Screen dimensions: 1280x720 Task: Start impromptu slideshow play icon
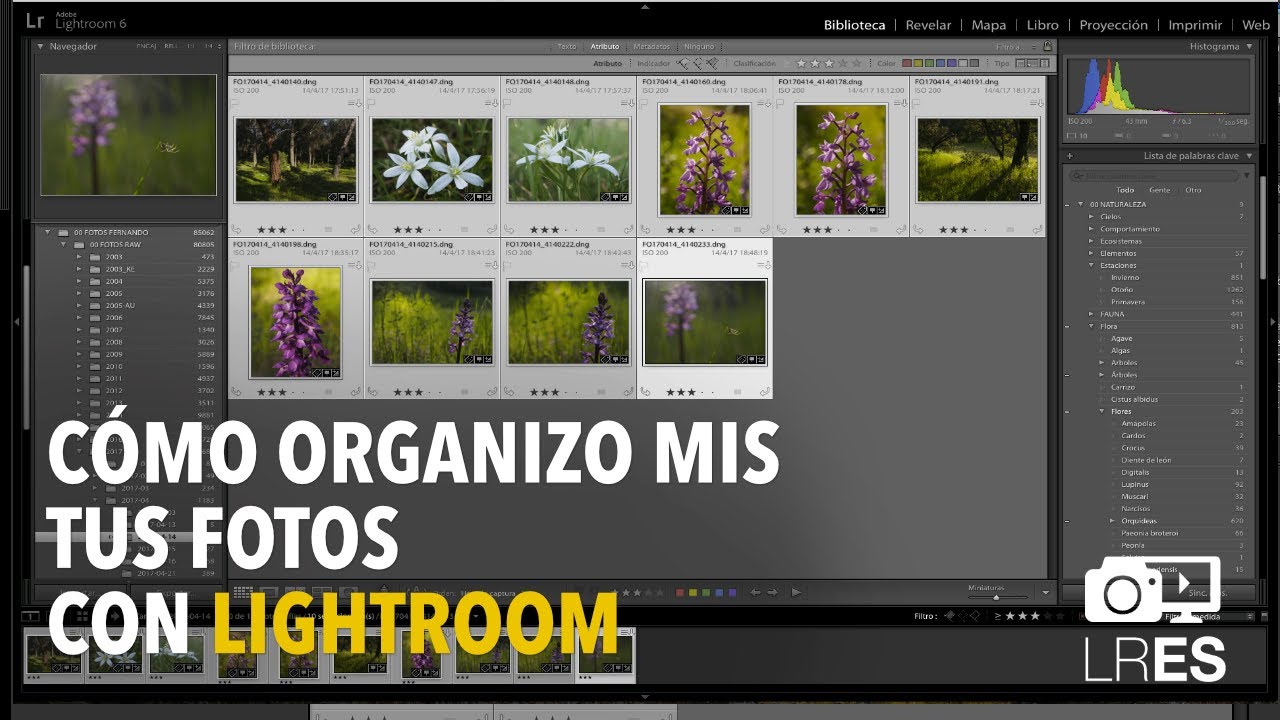pyautogui.click(x=796, y=592)
